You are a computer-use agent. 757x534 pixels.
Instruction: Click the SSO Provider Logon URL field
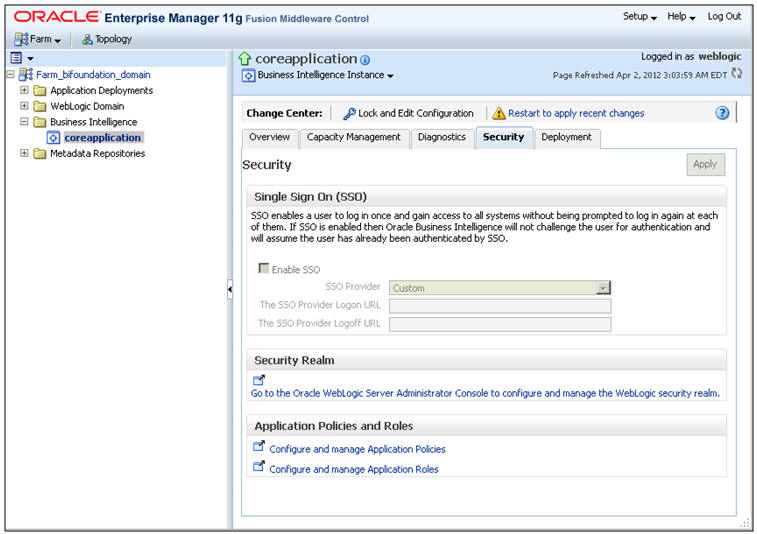click(500, 306)
